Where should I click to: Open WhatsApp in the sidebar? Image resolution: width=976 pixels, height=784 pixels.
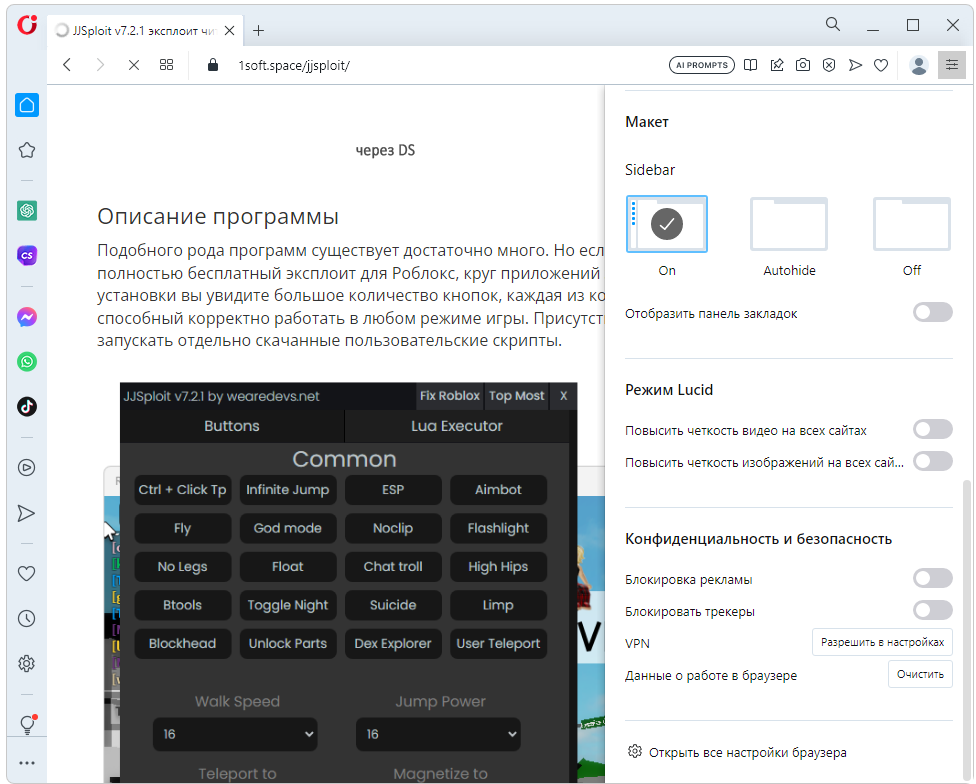point(27,362)
